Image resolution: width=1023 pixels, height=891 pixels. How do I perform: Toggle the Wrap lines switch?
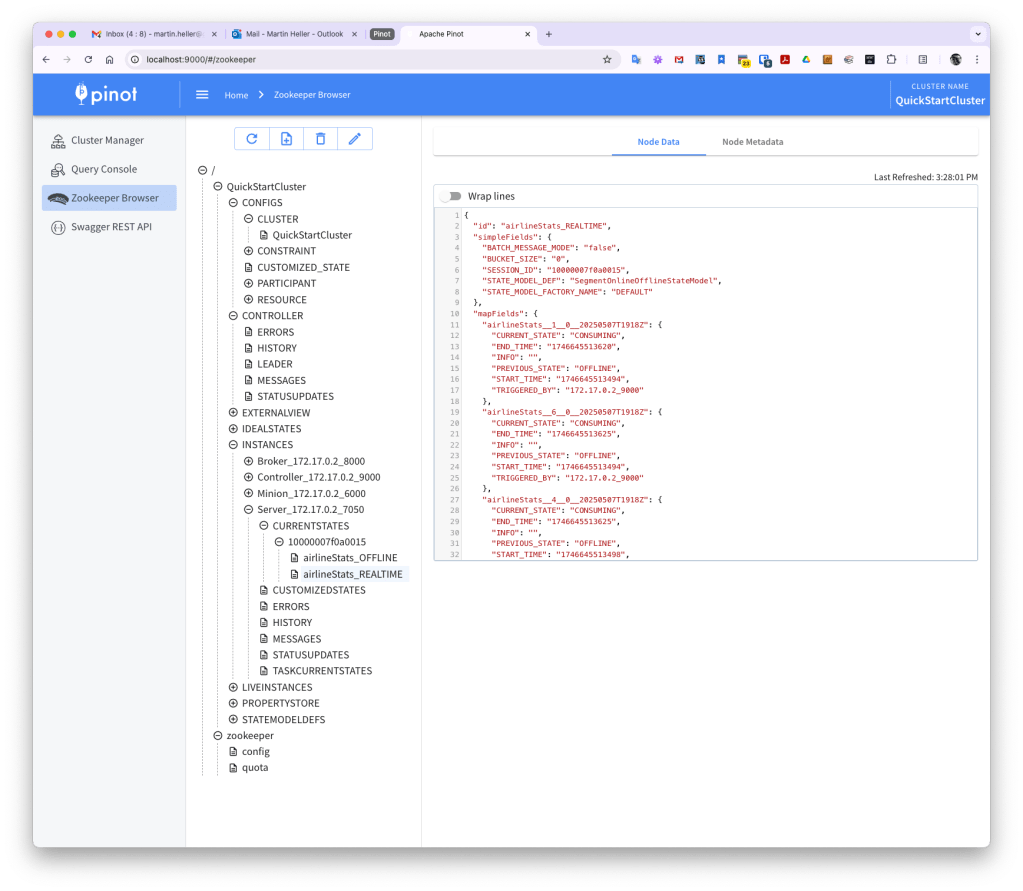(450, 196)
